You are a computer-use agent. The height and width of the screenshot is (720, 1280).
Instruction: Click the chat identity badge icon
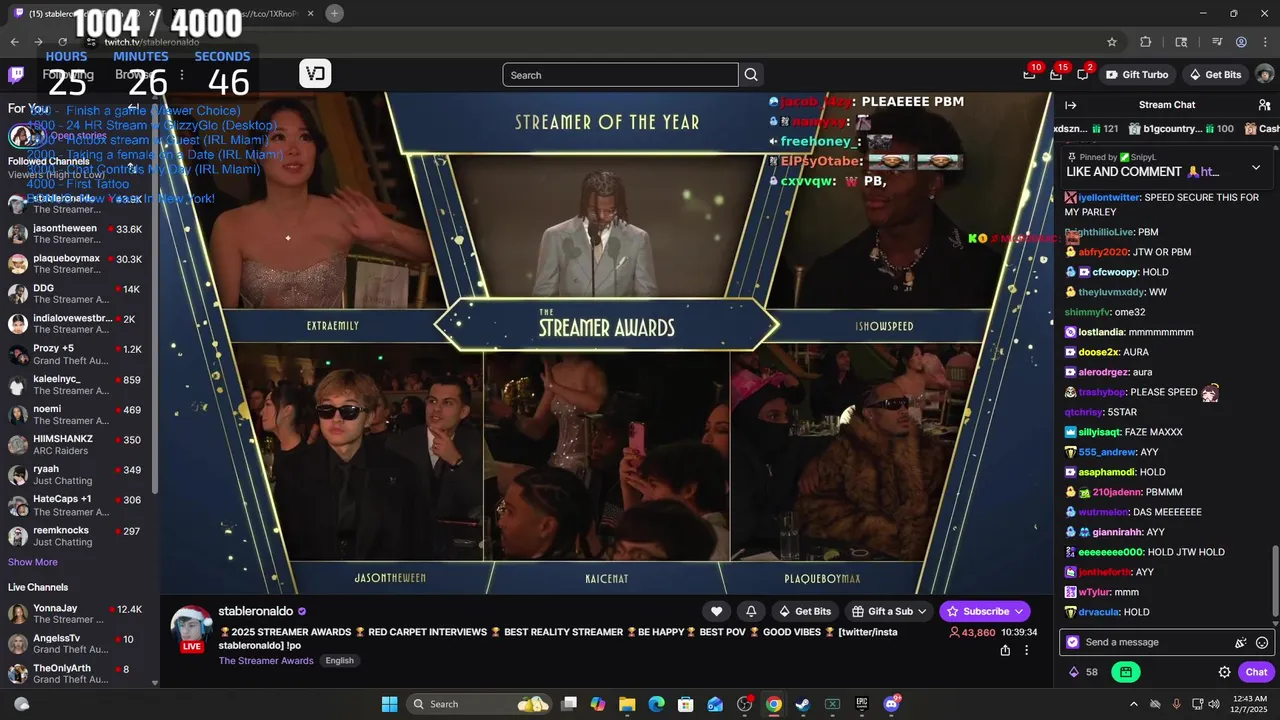click(x=1073, y=643)
